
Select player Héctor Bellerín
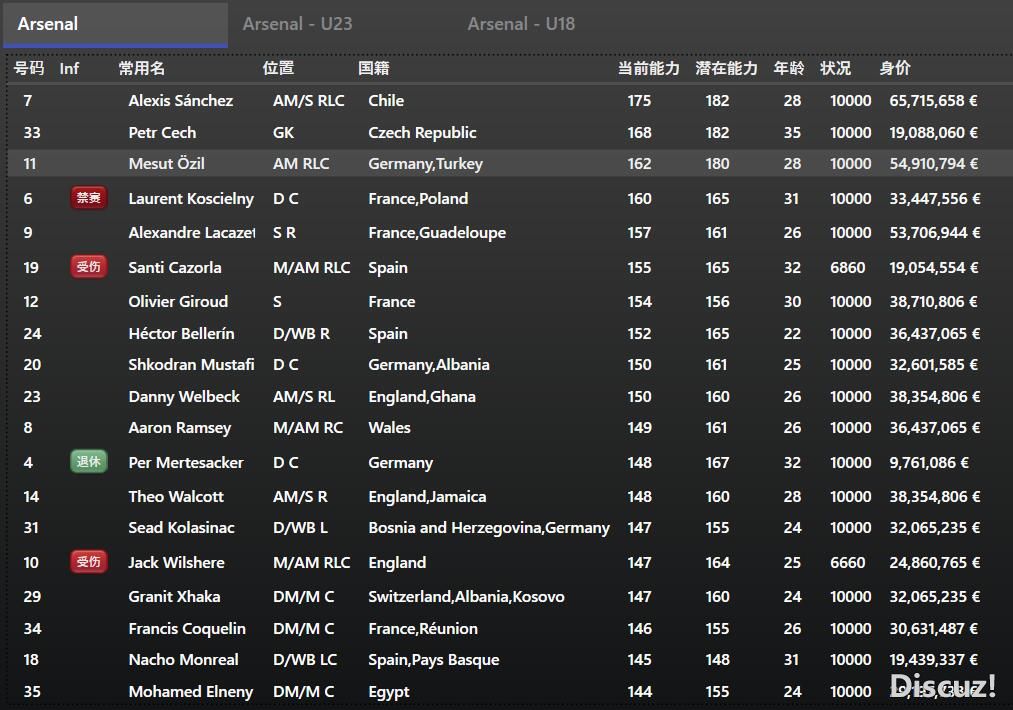(182, 333)
